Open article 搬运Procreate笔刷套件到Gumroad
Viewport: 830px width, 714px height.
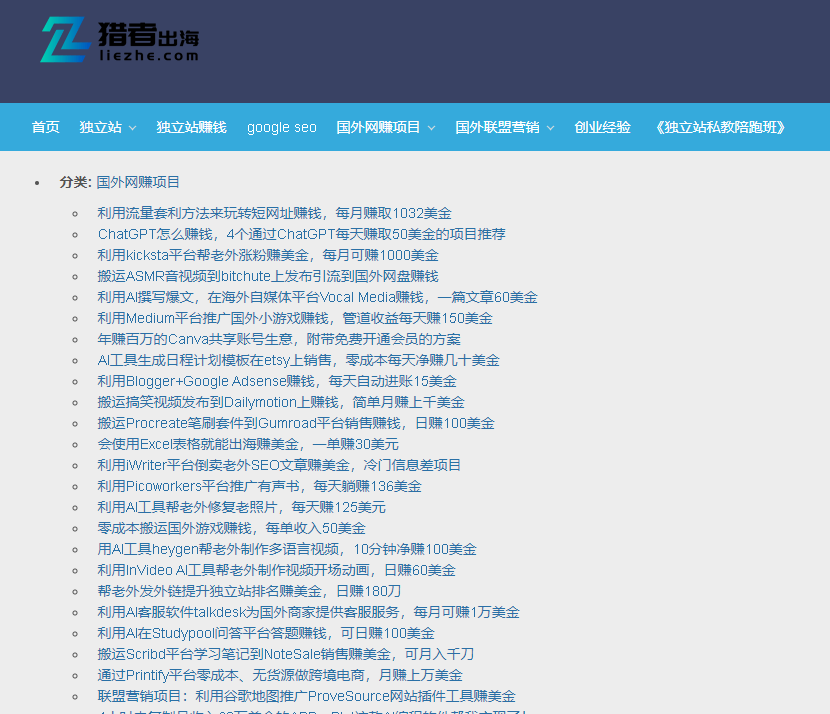click(296, 423)
